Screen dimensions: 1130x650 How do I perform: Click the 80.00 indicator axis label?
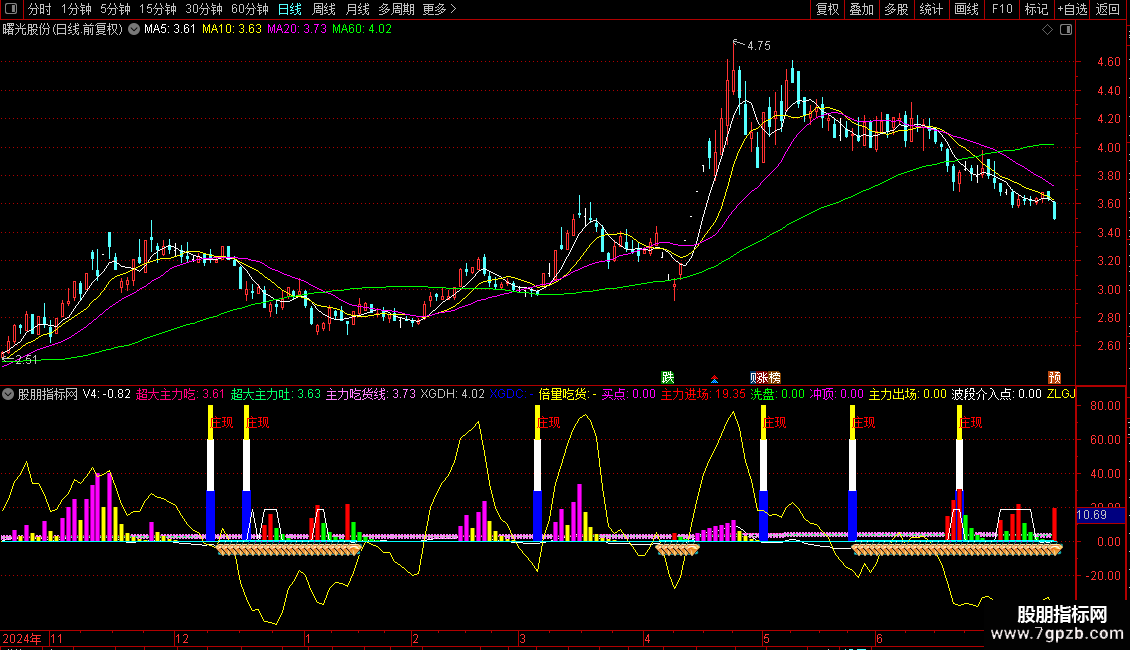[1105, 406]
